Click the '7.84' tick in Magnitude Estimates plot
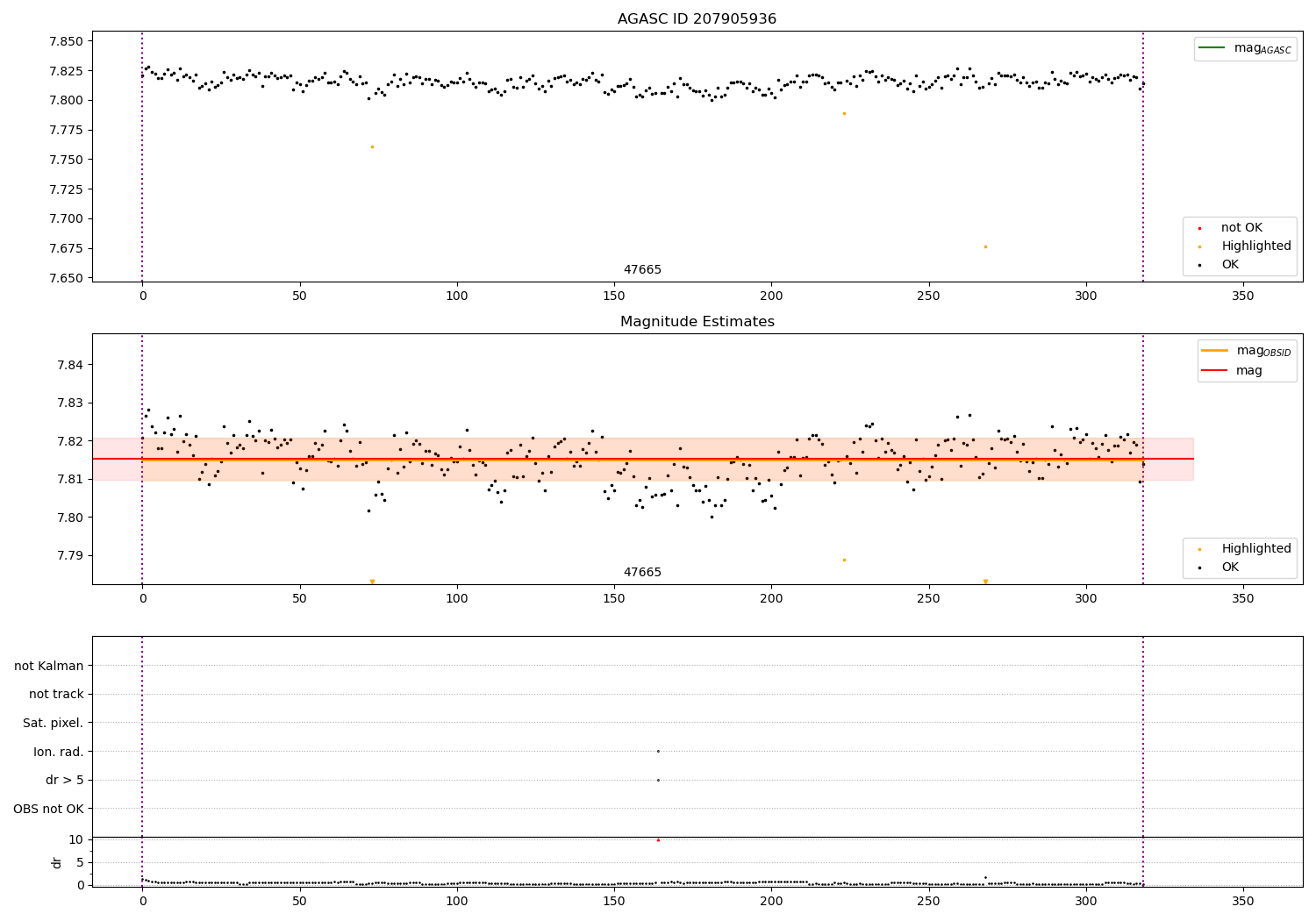Viewport: 1316px width, 921px height. point(69,365)
